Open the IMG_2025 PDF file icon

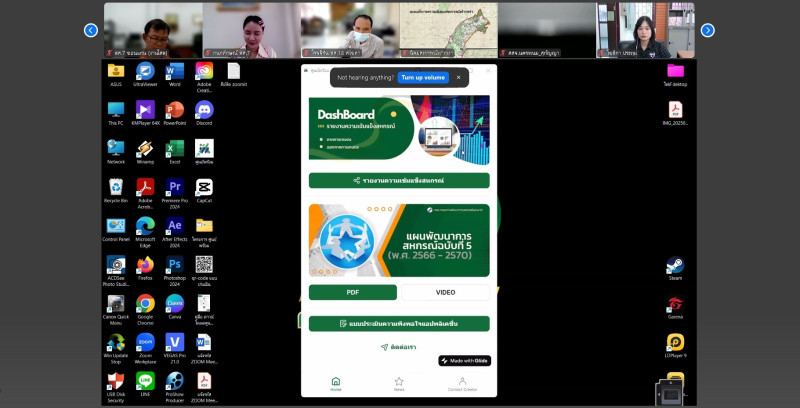676,110
